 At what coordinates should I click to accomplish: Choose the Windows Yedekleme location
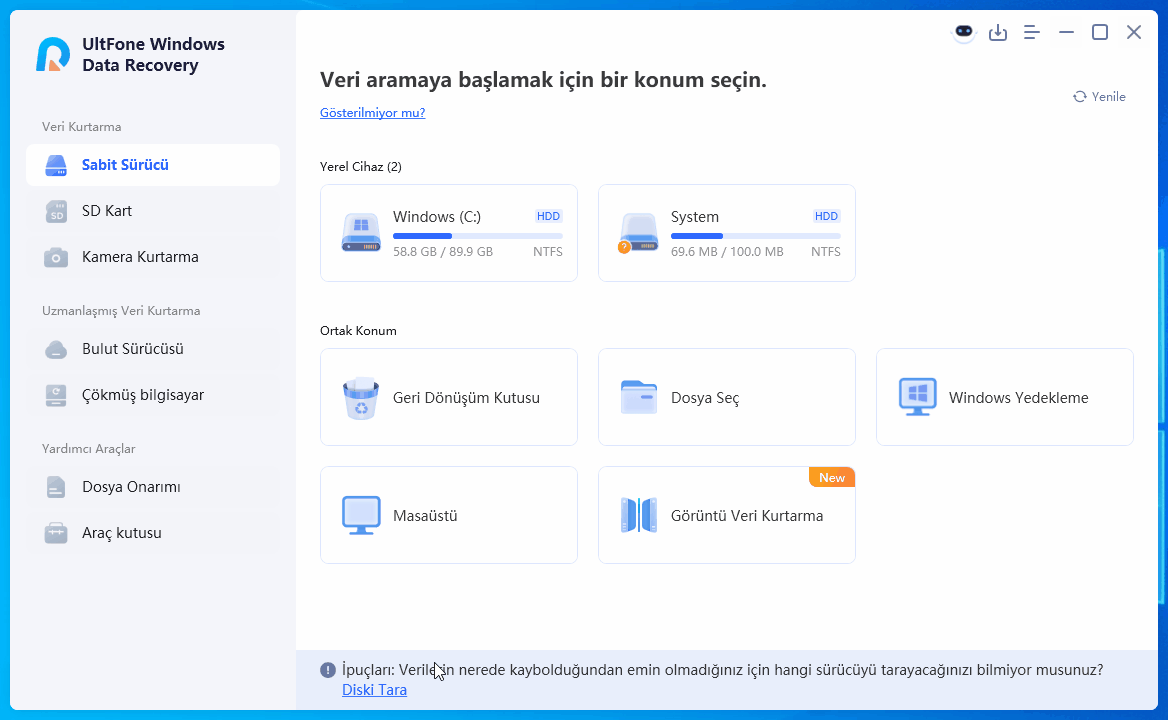(x=1004, y=398)
